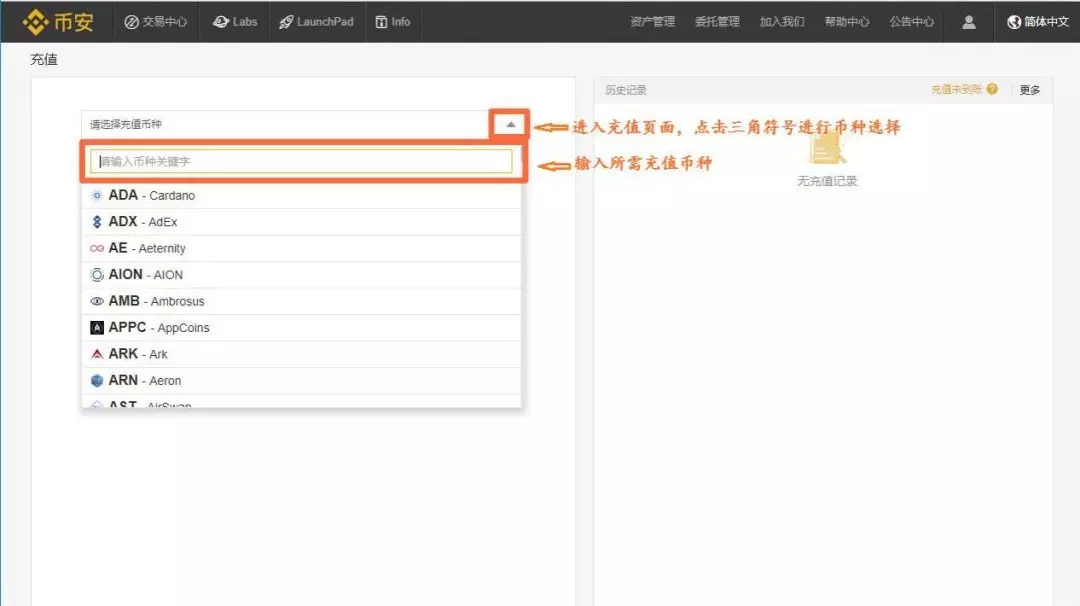Image resolution: width=1080 pixels, height=606 pixels.
Task: Choose ADX - AdEx coin
Action: 301,222
